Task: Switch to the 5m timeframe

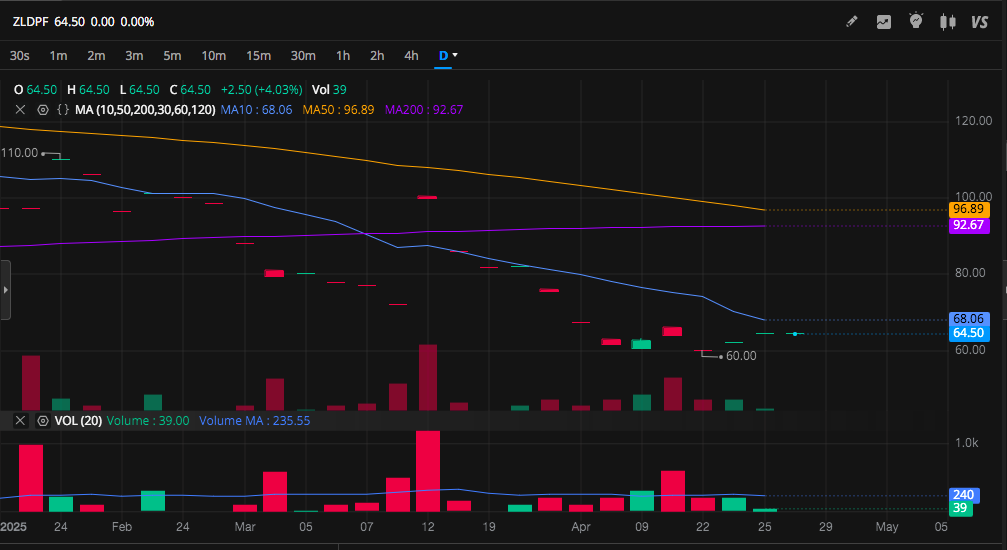Action: coord(172,55)
